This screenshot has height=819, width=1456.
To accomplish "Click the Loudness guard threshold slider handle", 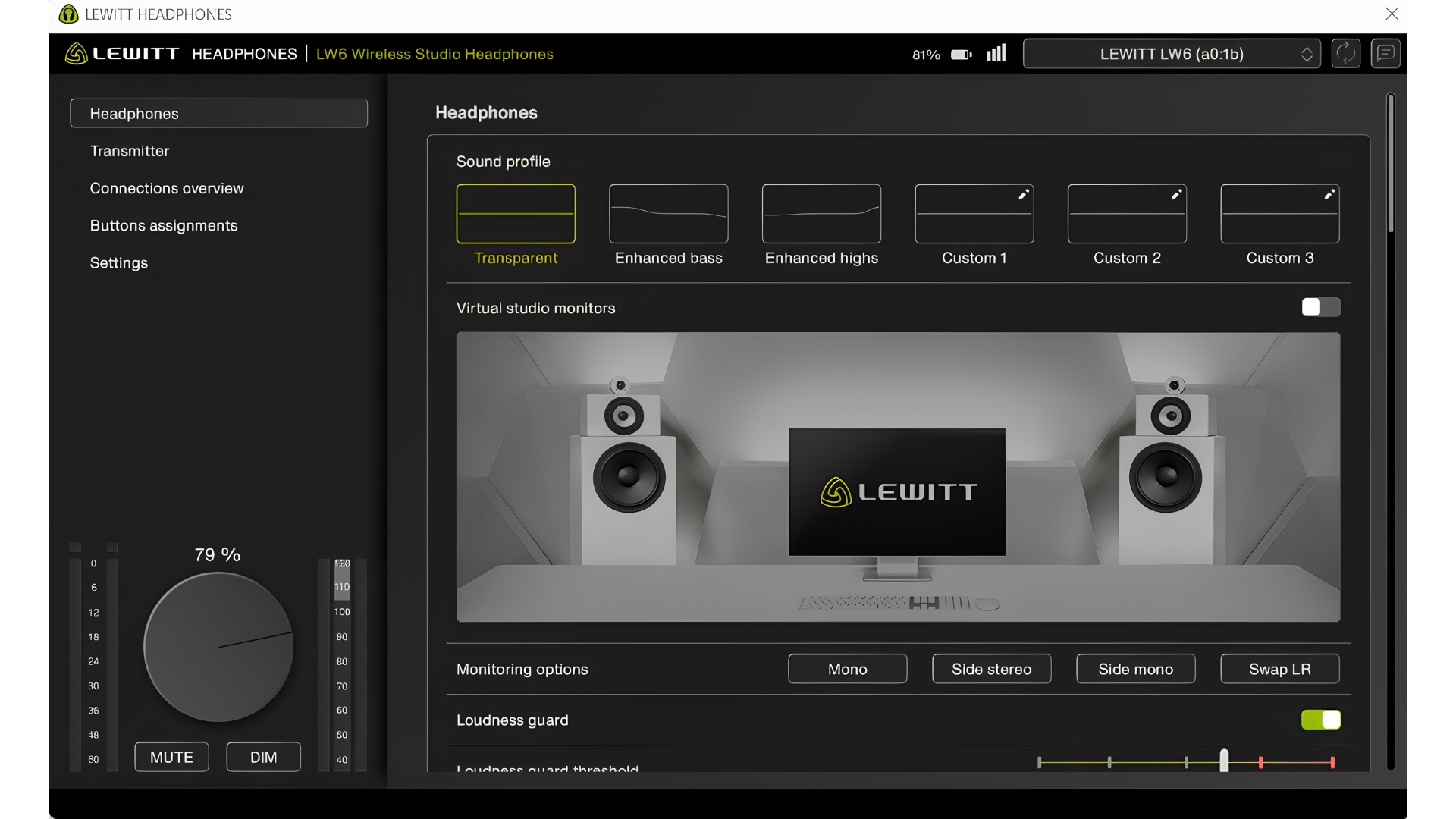I will click(1224, 760).
